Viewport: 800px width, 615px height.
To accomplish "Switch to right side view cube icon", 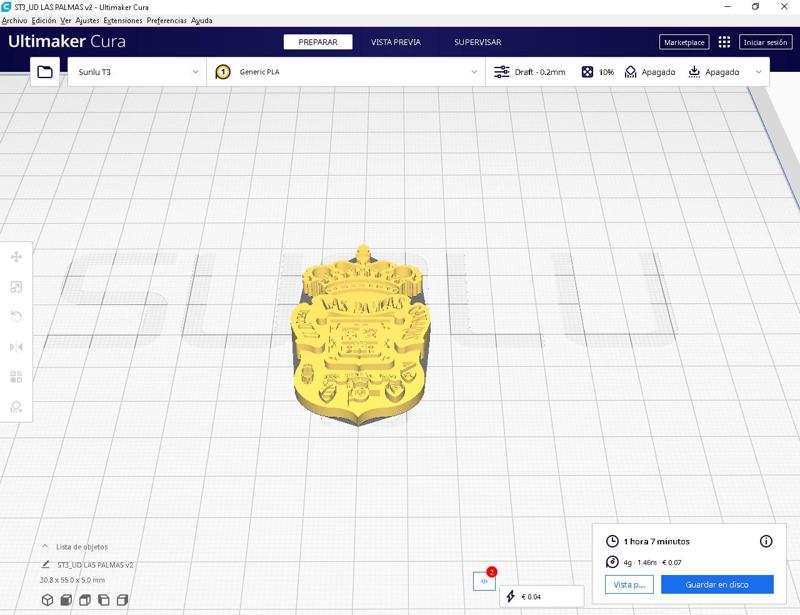I will pyautogui.click(x=122, y=600).
